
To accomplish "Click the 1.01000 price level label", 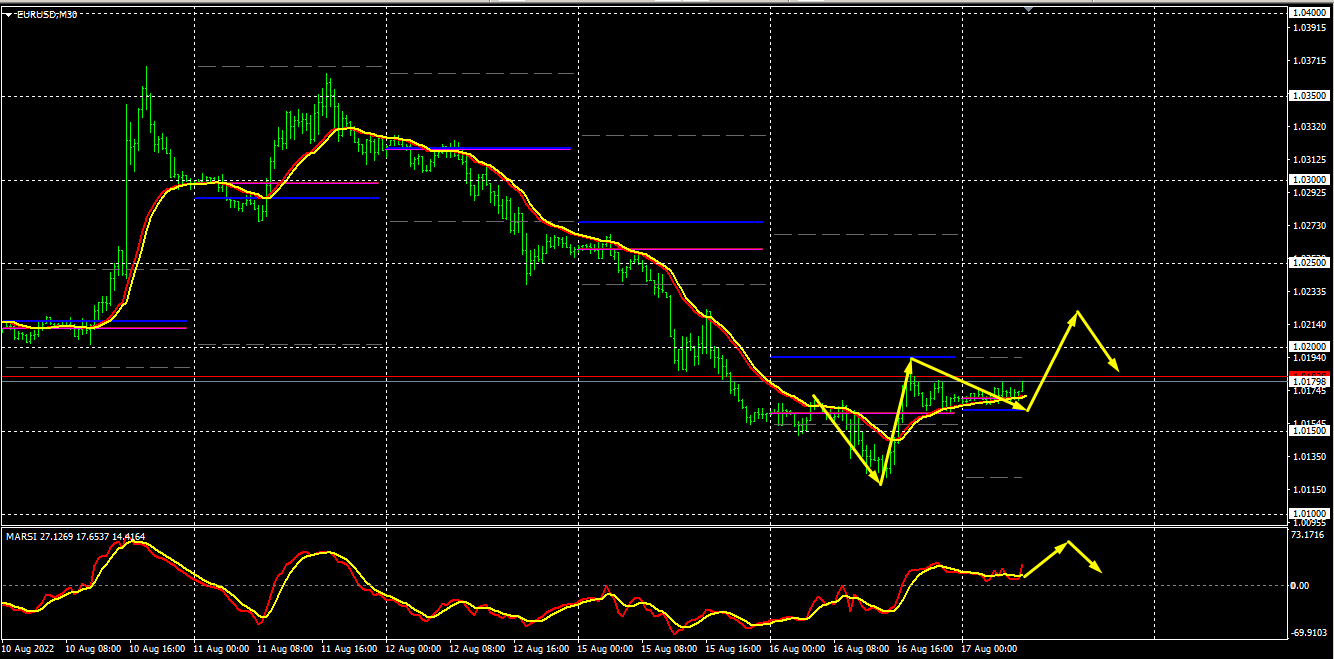I will (x=1309, y=513).
